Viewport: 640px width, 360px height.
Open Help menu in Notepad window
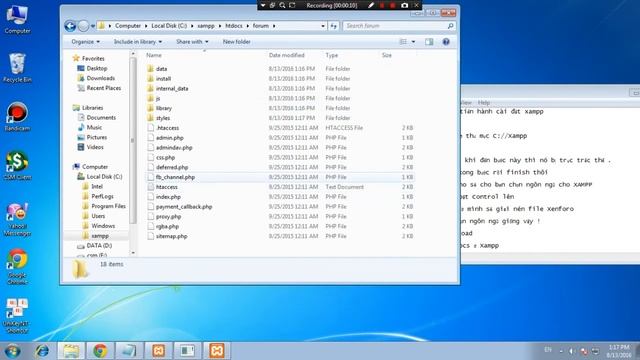[484, 102]
